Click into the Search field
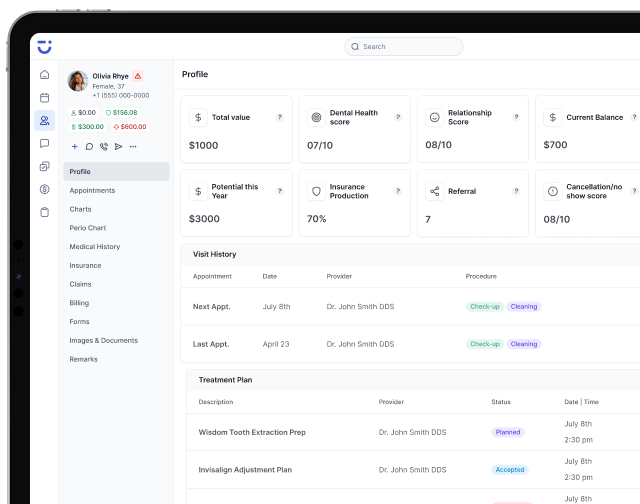This screenshot has width=640, height=504. click(404, 47)
